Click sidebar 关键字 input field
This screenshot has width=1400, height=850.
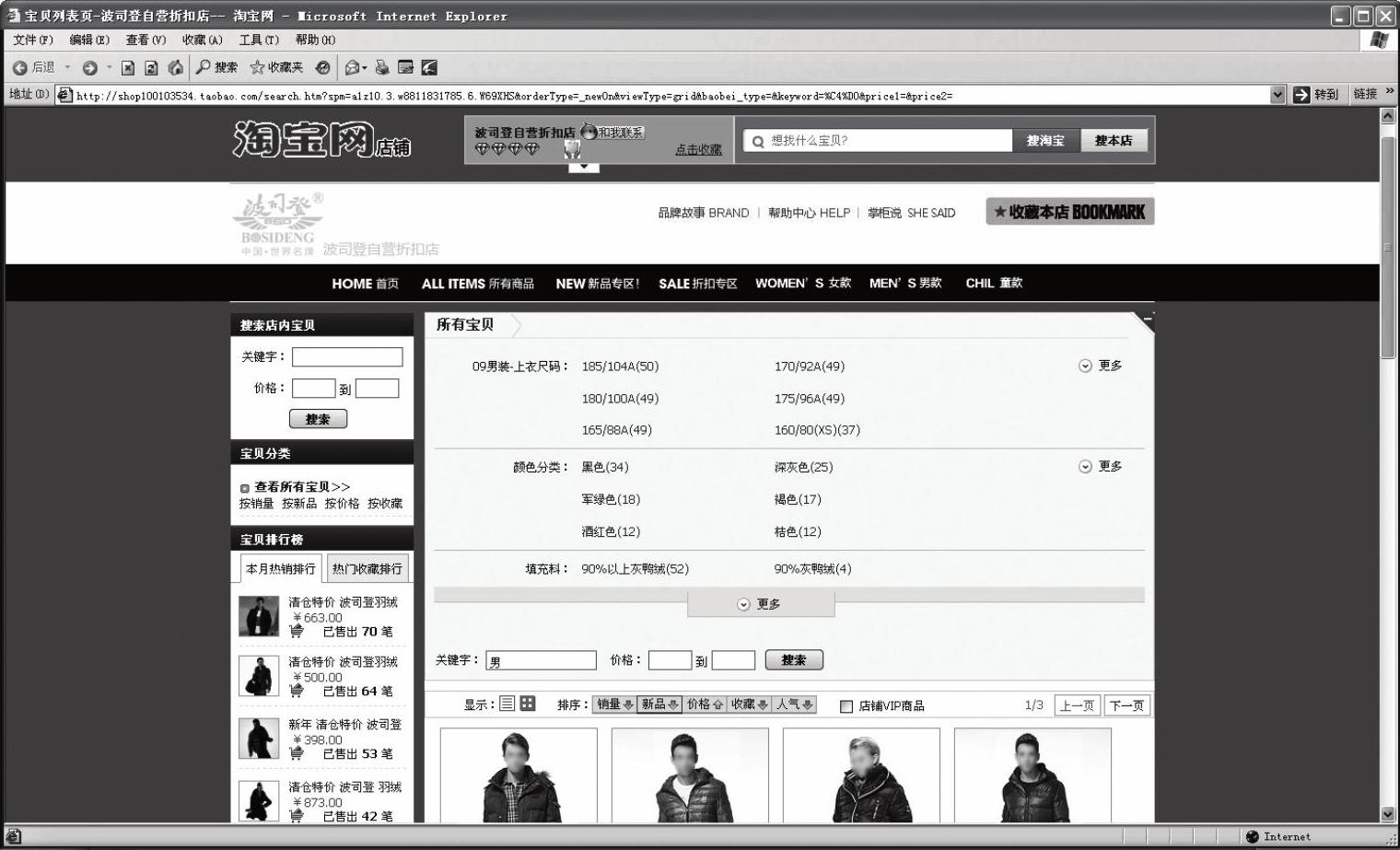click(347, 357)
